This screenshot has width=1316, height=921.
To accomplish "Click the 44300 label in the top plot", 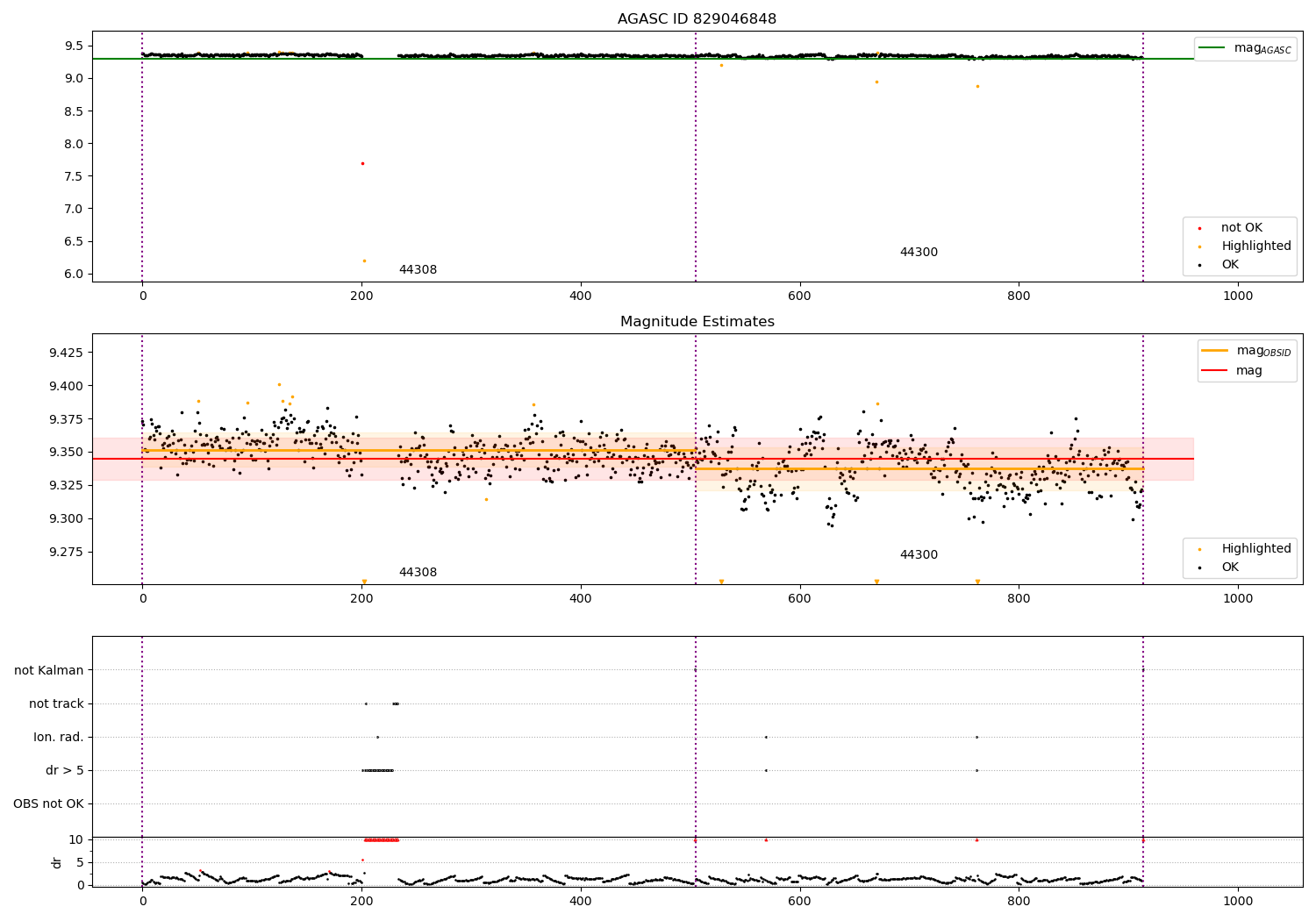I will click(x=919, y=253).
